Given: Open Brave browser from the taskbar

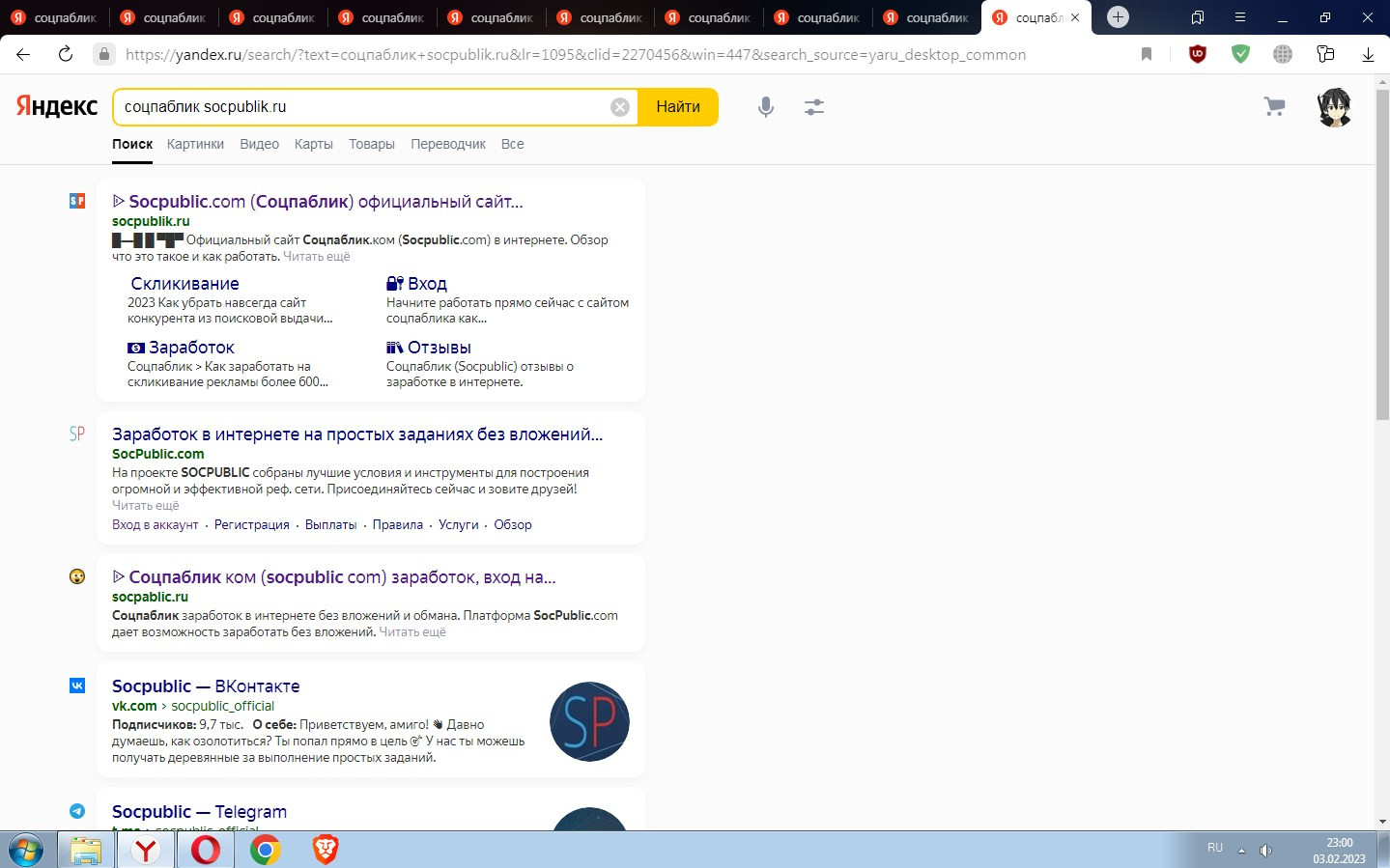Looking at the screenshot, I should (x=326, y=850).
